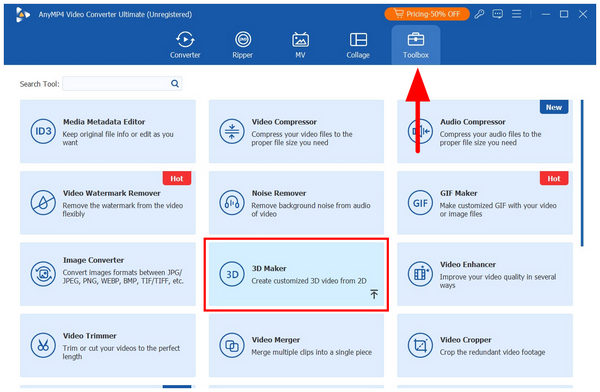This screenshot has height=392, width=600.
Task: Open the Converter tab
Action: tap(185, 45)
